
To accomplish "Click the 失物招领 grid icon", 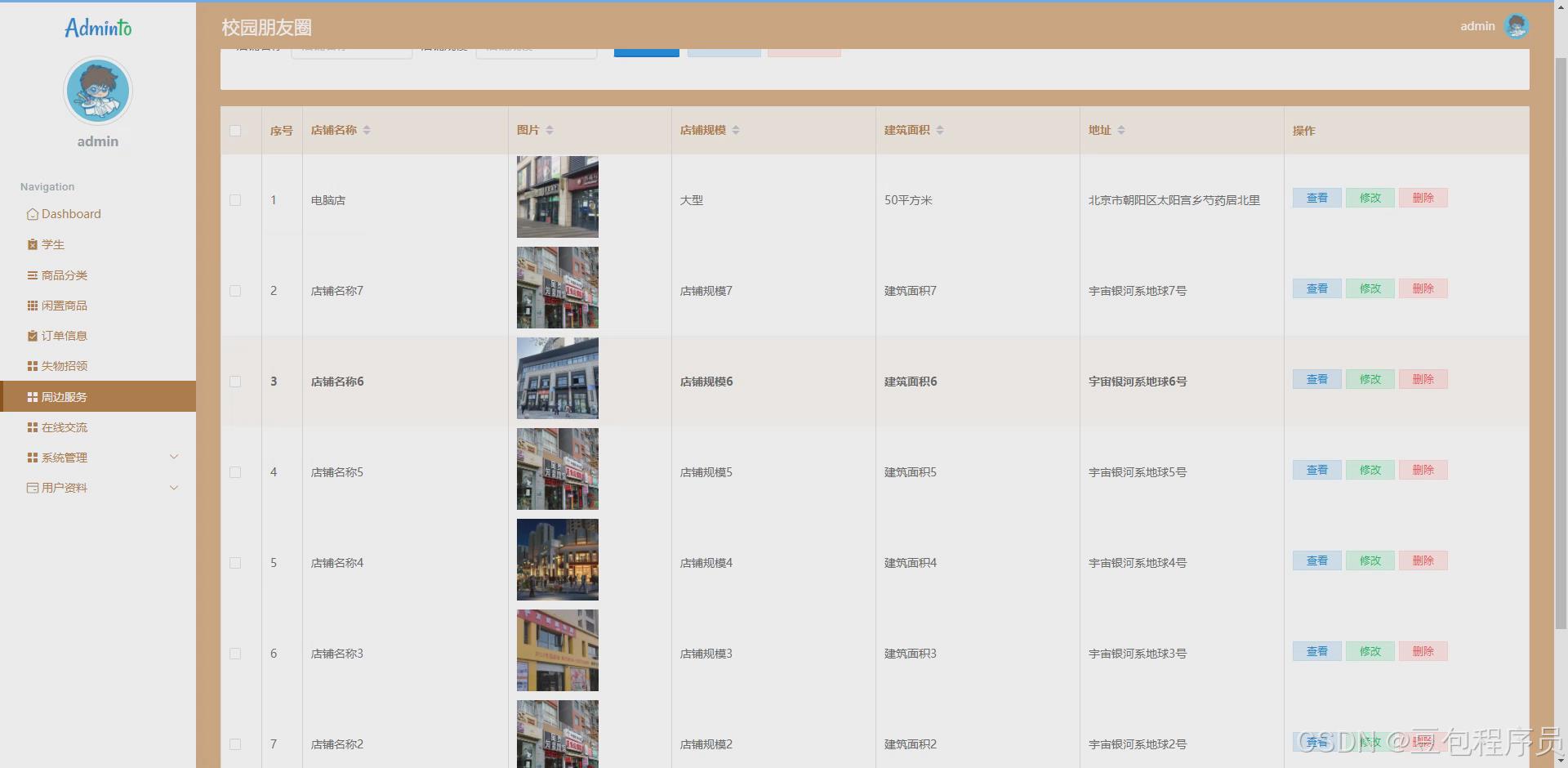I will 33,366.
